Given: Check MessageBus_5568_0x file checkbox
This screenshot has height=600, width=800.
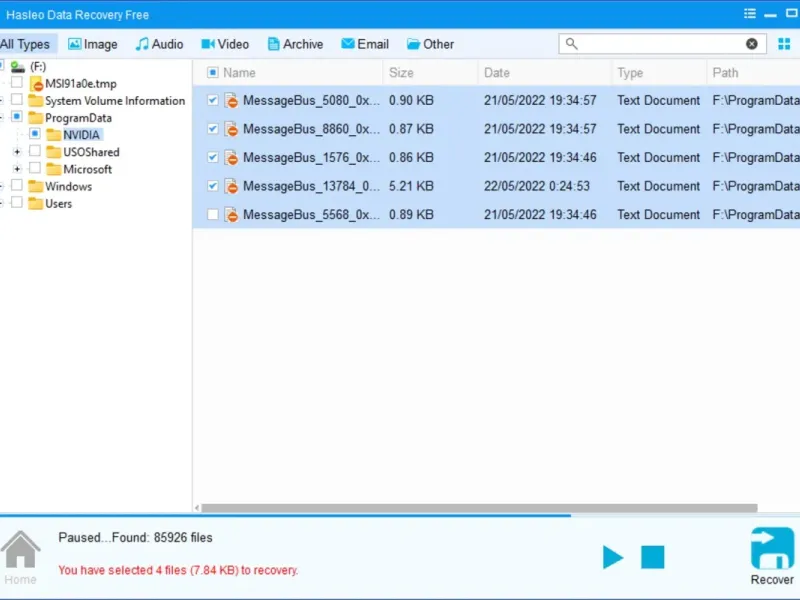Looking at the screenshot, I should (213, 215).
